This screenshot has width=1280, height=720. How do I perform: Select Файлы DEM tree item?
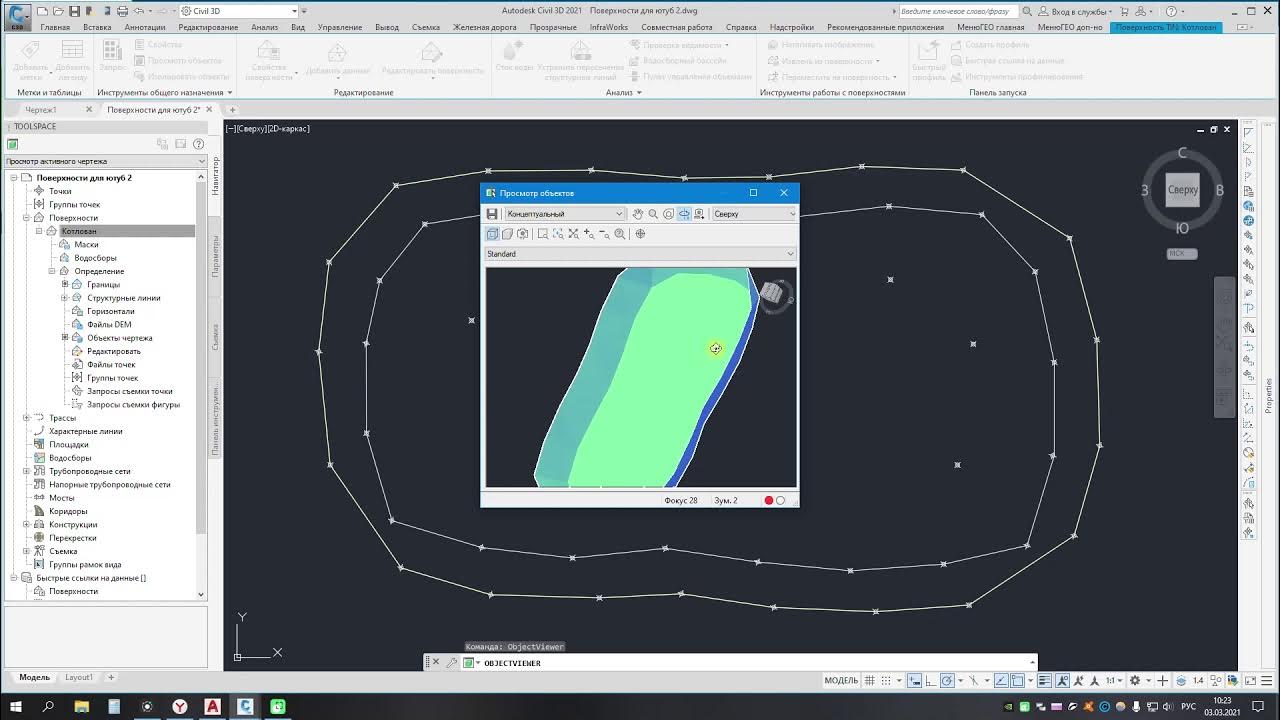click(x=109, y=324)
